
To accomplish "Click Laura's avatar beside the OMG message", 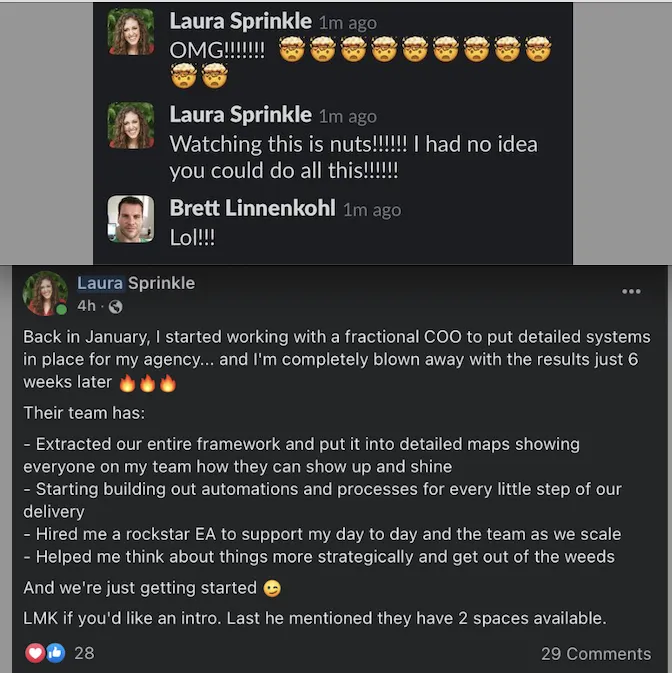I will (131, 32).
